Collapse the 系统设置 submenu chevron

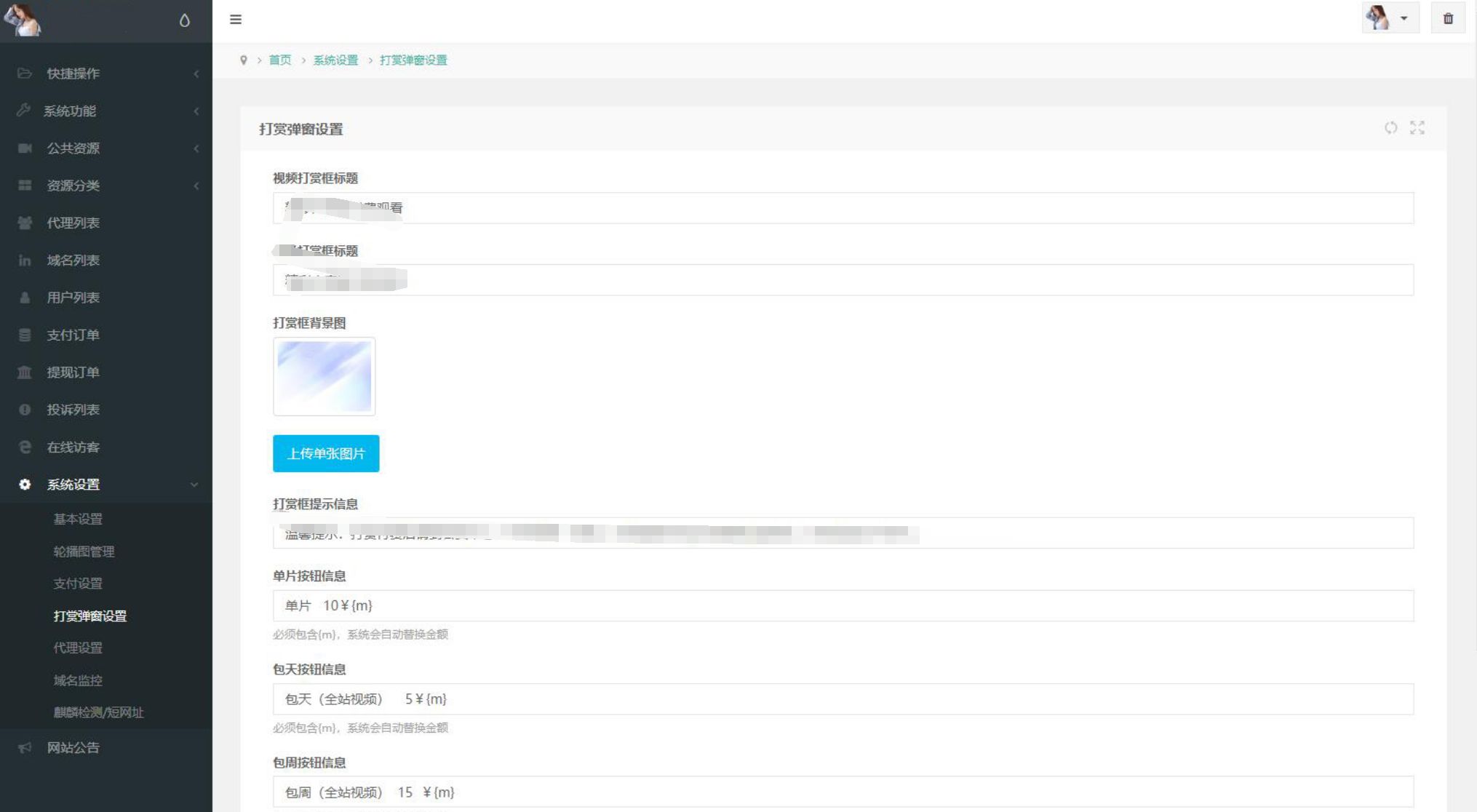194,484
